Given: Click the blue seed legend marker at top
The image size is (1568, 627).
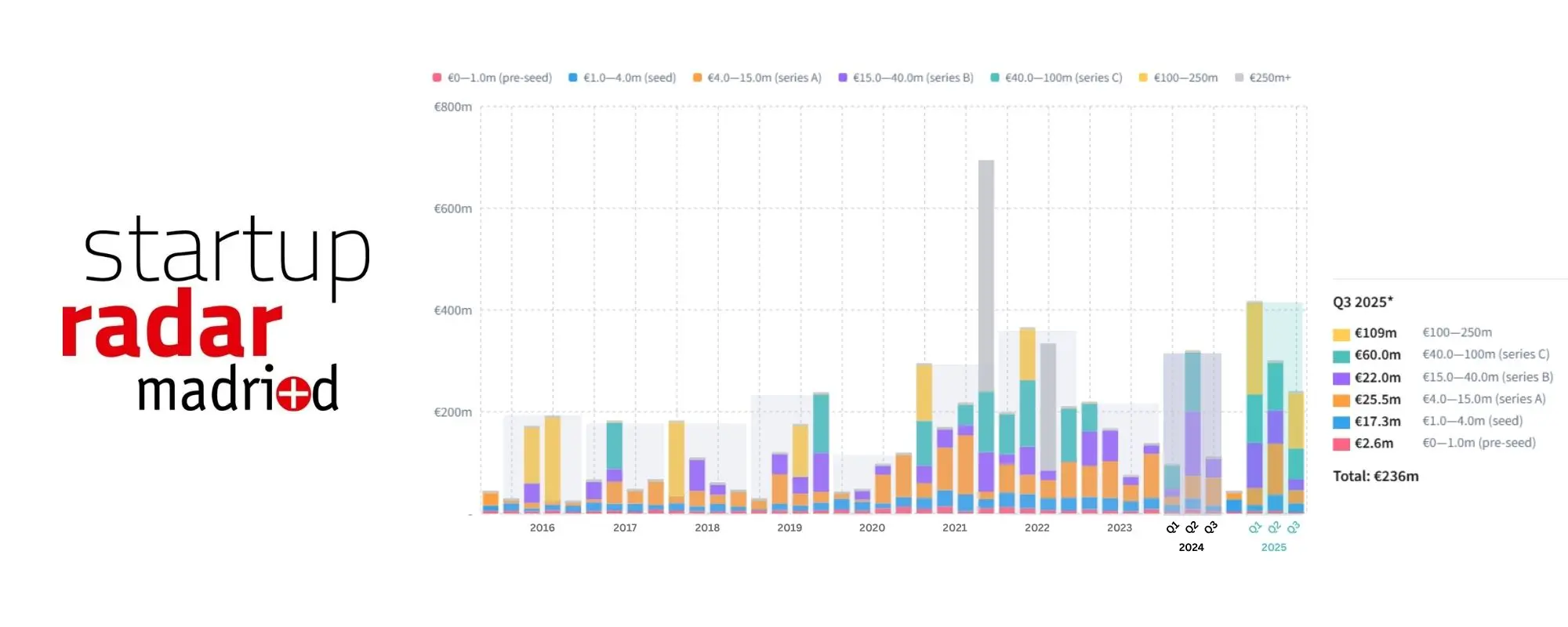Looking at the screenshot, I should point(573,78).
